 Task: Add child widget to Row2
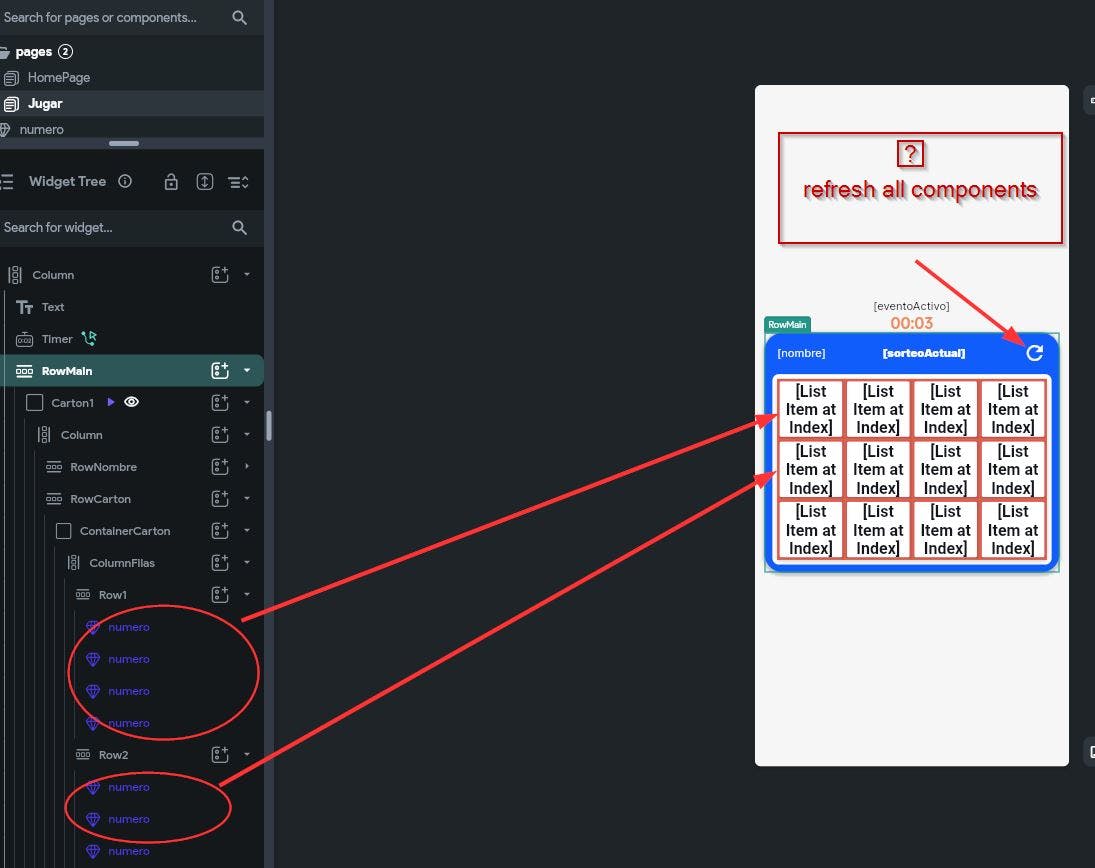pos(220,754)
